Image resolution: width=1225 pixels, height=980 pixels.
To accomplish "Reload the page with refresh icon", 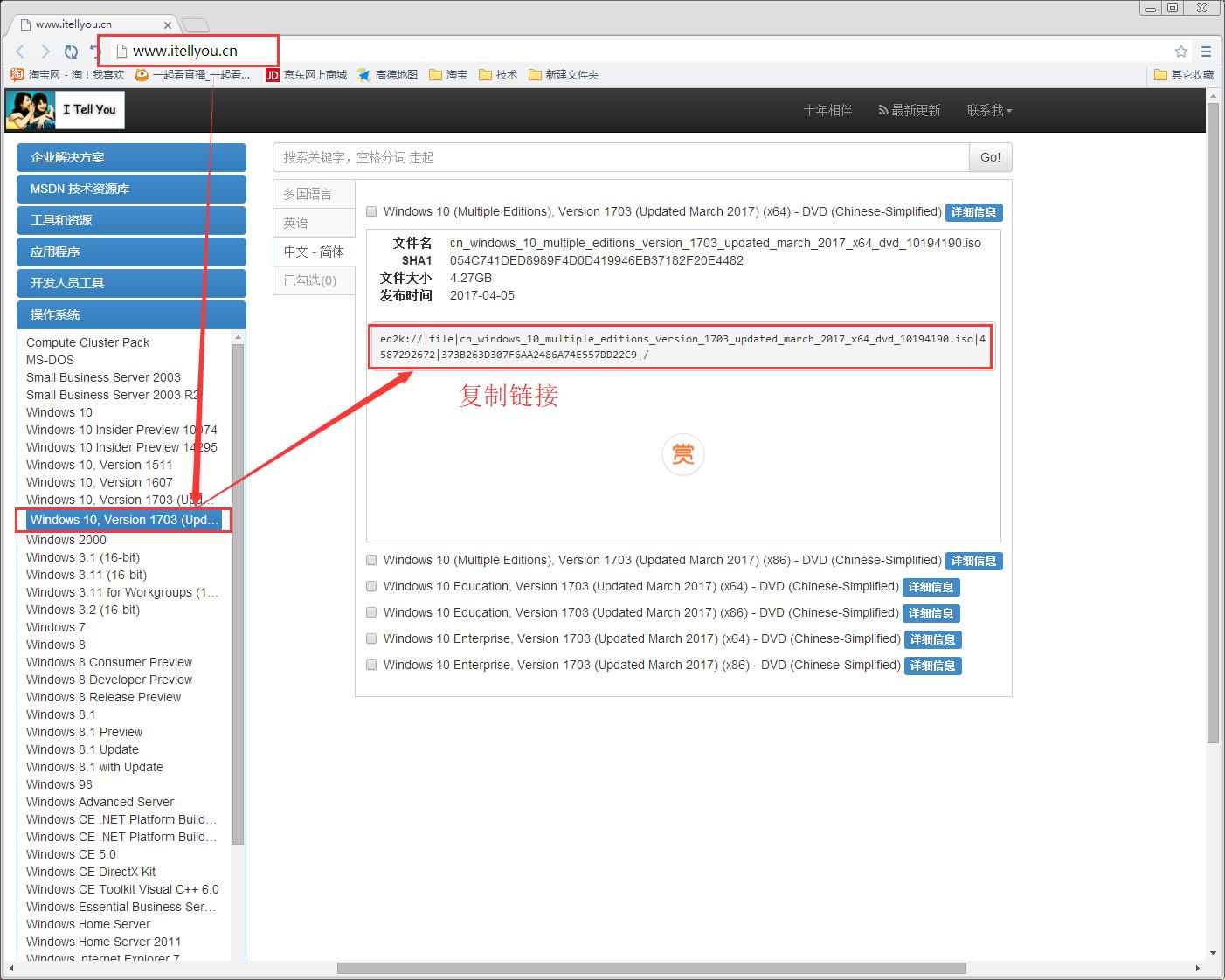I will coord(71,52).
